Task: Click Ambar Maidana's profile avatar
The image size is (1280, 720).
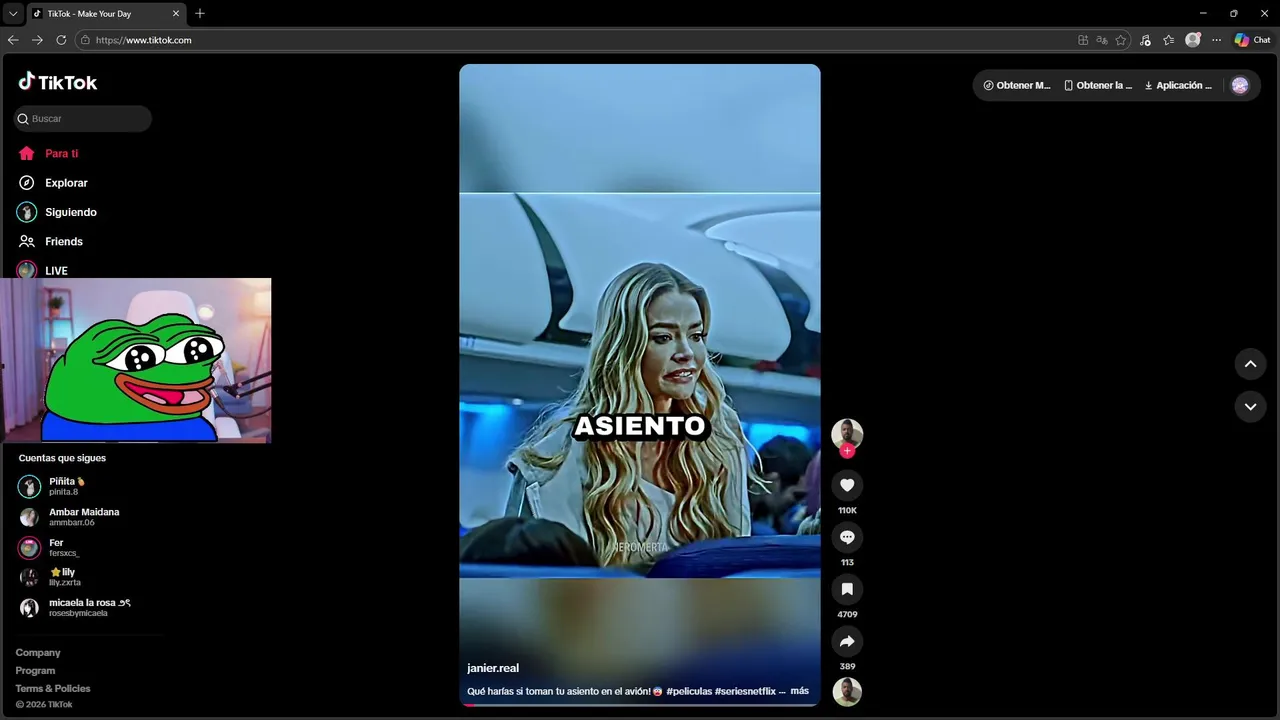Action: tap(29, 517)
